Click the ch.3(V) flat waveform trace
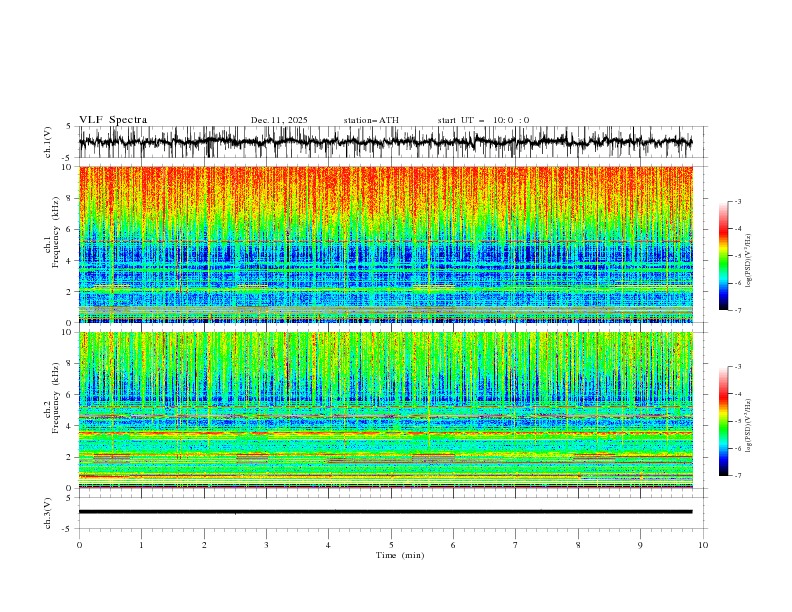The height and width of the screenshot is (612, 792). pos(385,512)
